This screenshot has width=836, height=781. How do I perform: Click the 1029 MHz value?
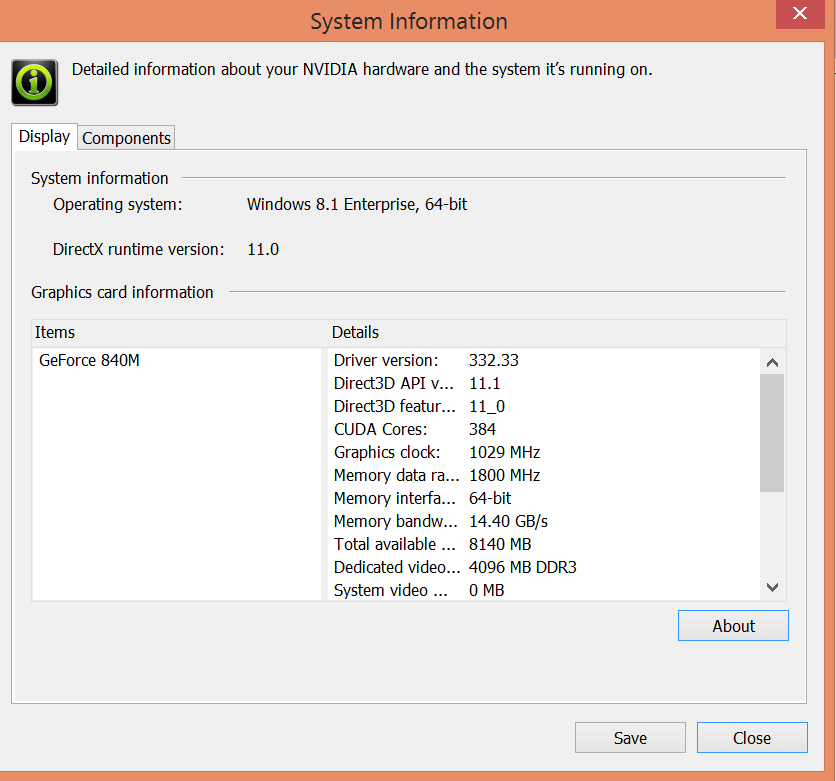coord(504,452)
